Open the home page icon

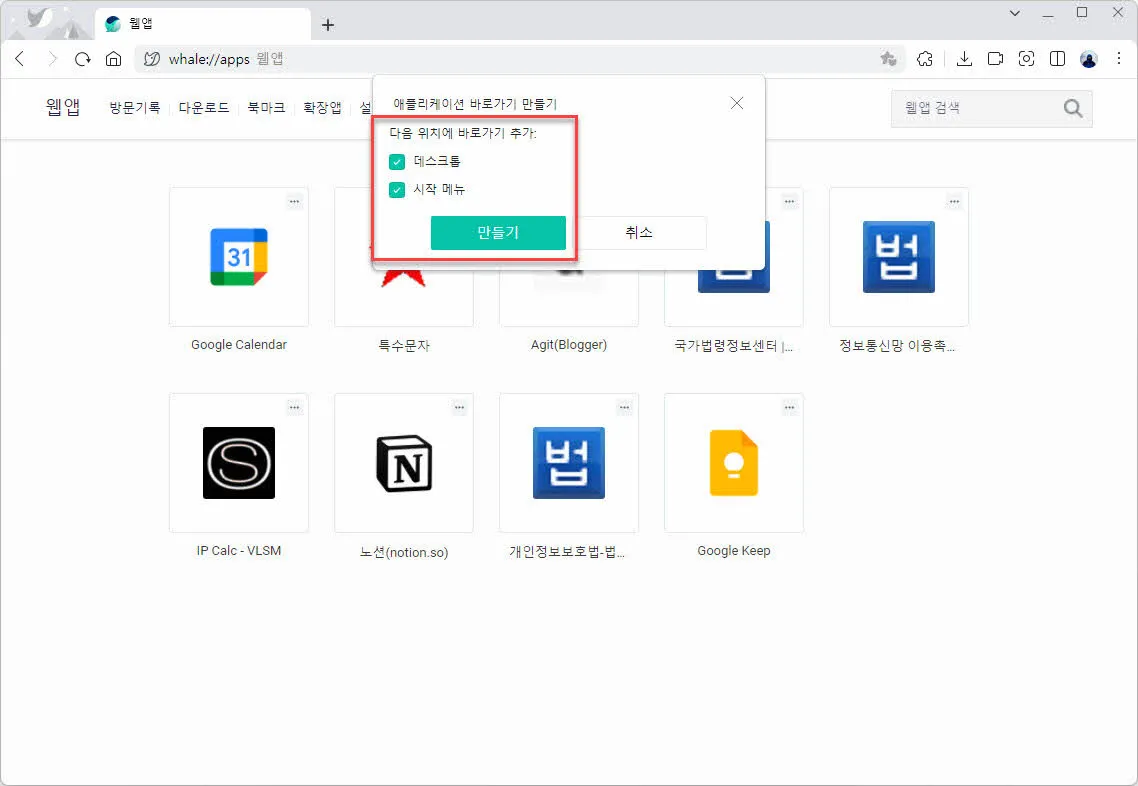click(x=113, y=59)
